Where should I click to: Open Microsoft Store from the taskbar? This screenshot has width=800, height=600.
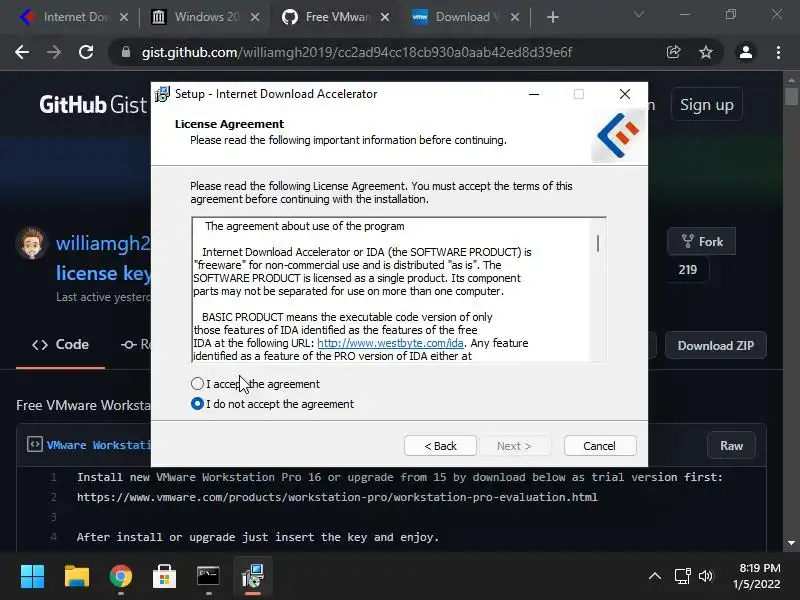click(164, 577)
